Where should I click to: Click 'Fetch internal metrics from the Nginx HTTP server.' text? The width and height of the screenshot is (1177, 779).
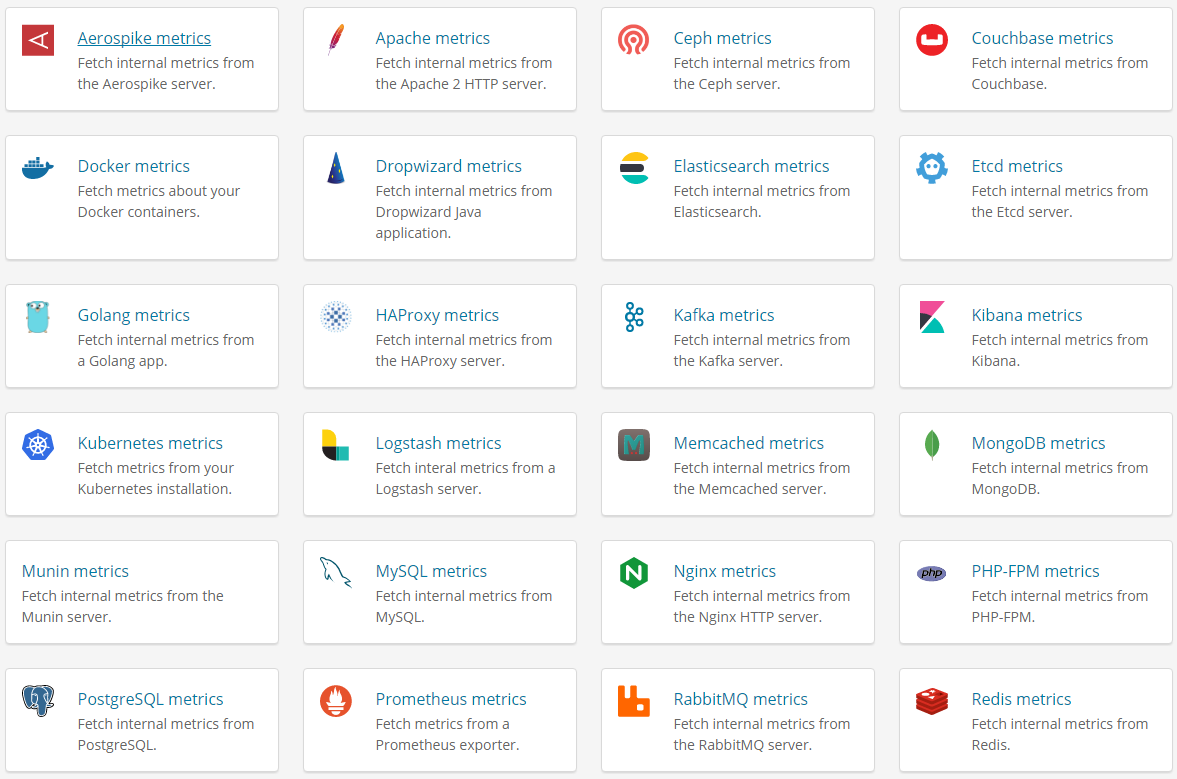(762, 606)
